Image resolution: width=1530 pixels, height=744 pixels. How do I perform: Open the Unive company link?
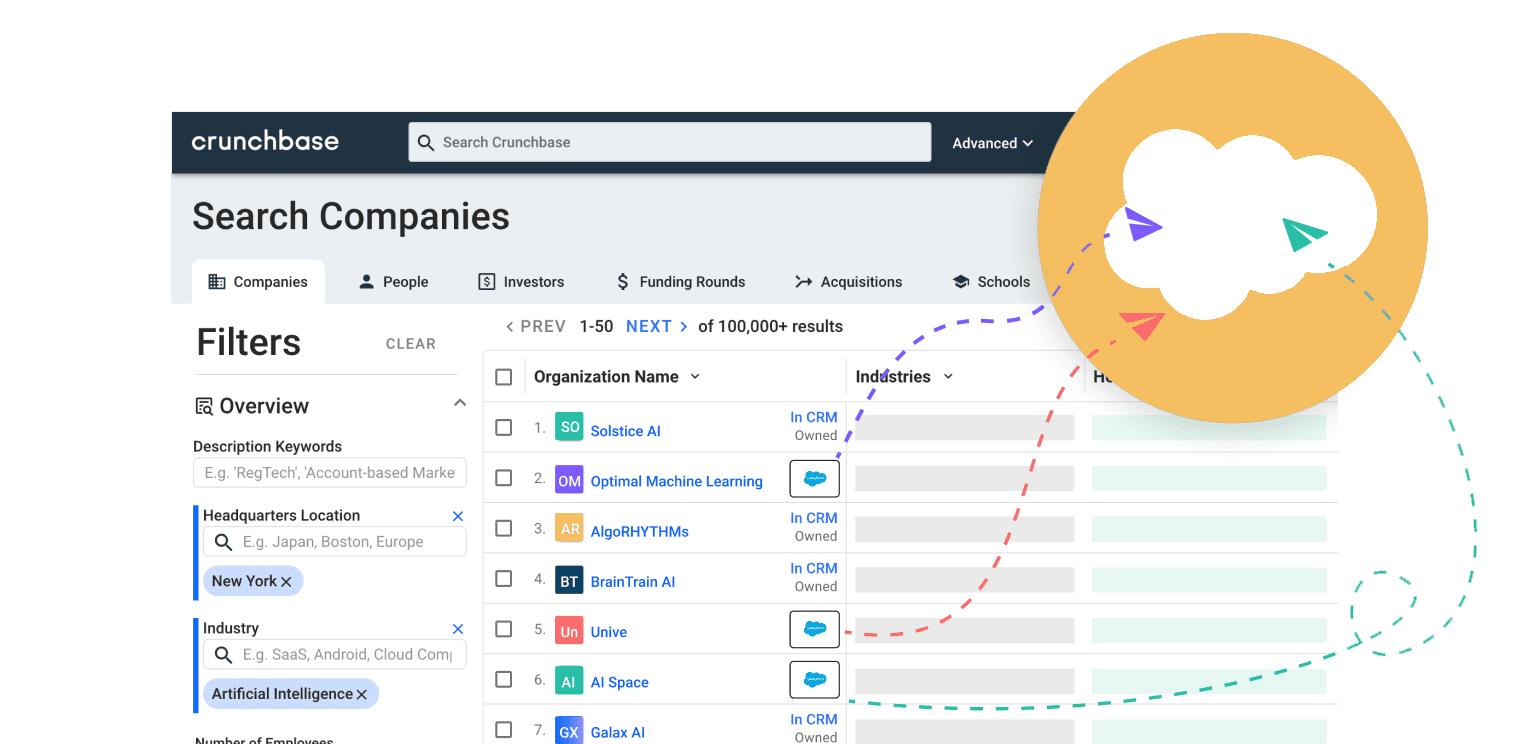pyautogui.click(x=609, y=632)
